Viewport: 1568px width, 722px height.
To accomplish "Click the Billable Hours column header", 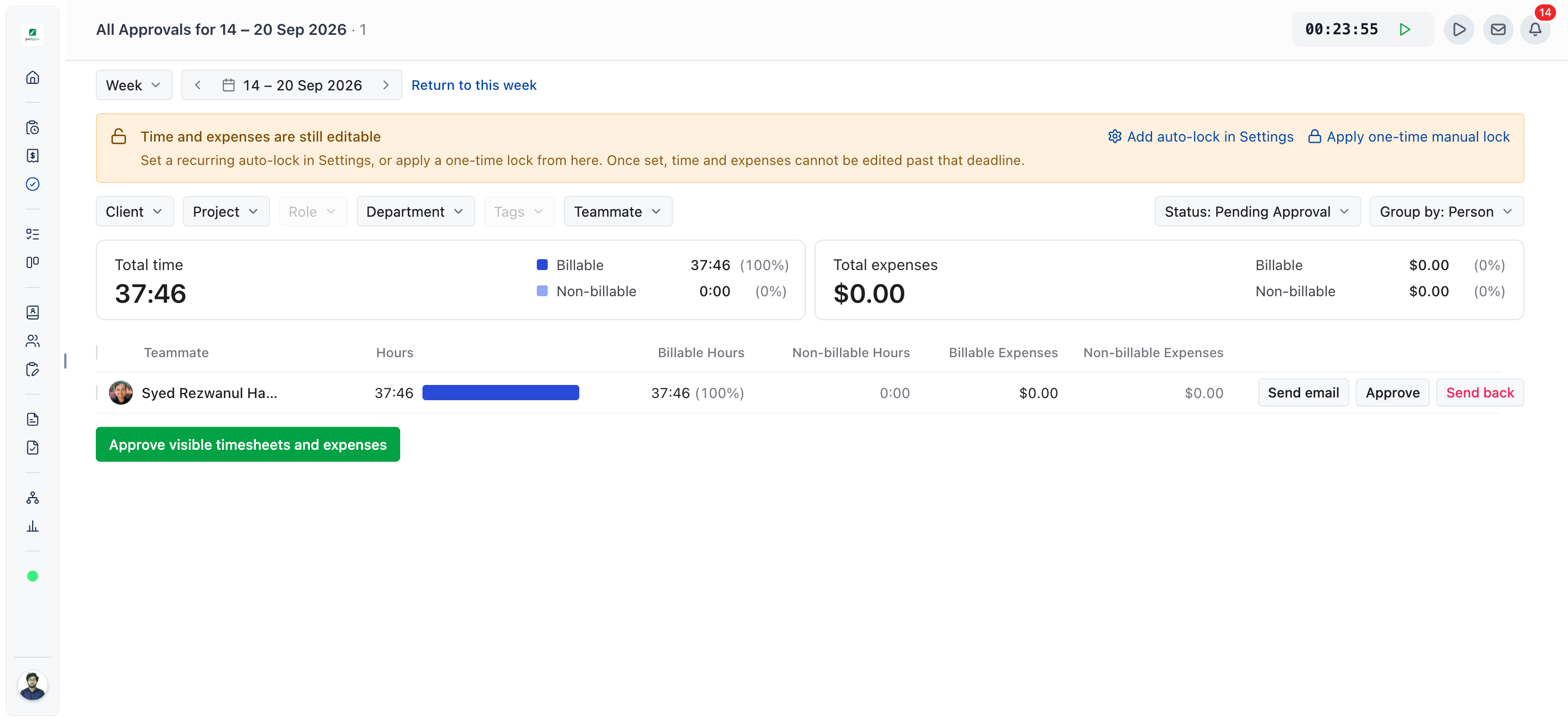I will tap(701, 352).
